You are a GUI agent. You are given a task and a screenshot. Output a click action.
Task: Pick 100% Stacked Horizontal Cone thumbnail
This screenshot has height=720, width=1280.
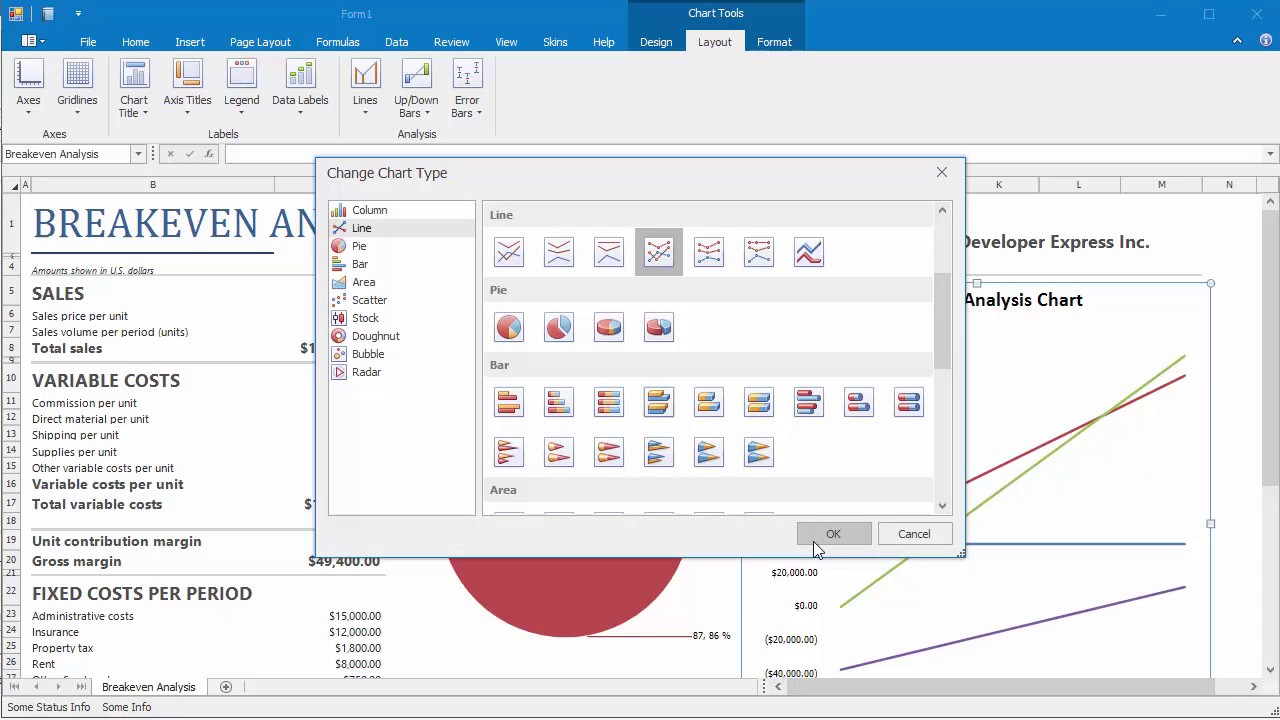pyautogui.click(x=609, y=452)
